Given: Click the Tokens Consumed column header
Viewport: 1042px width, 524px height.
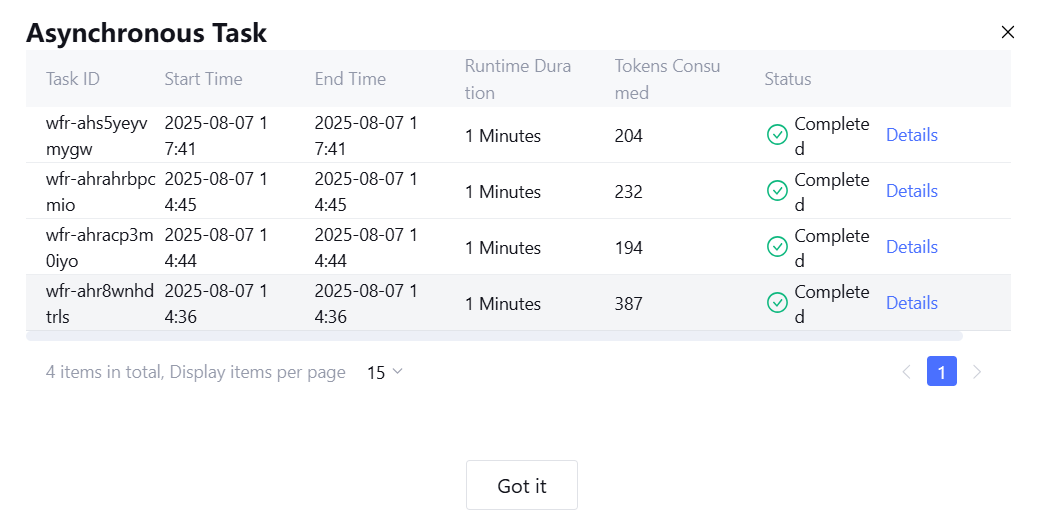Looking at the screenshot, I should click(x=667, y=79).
